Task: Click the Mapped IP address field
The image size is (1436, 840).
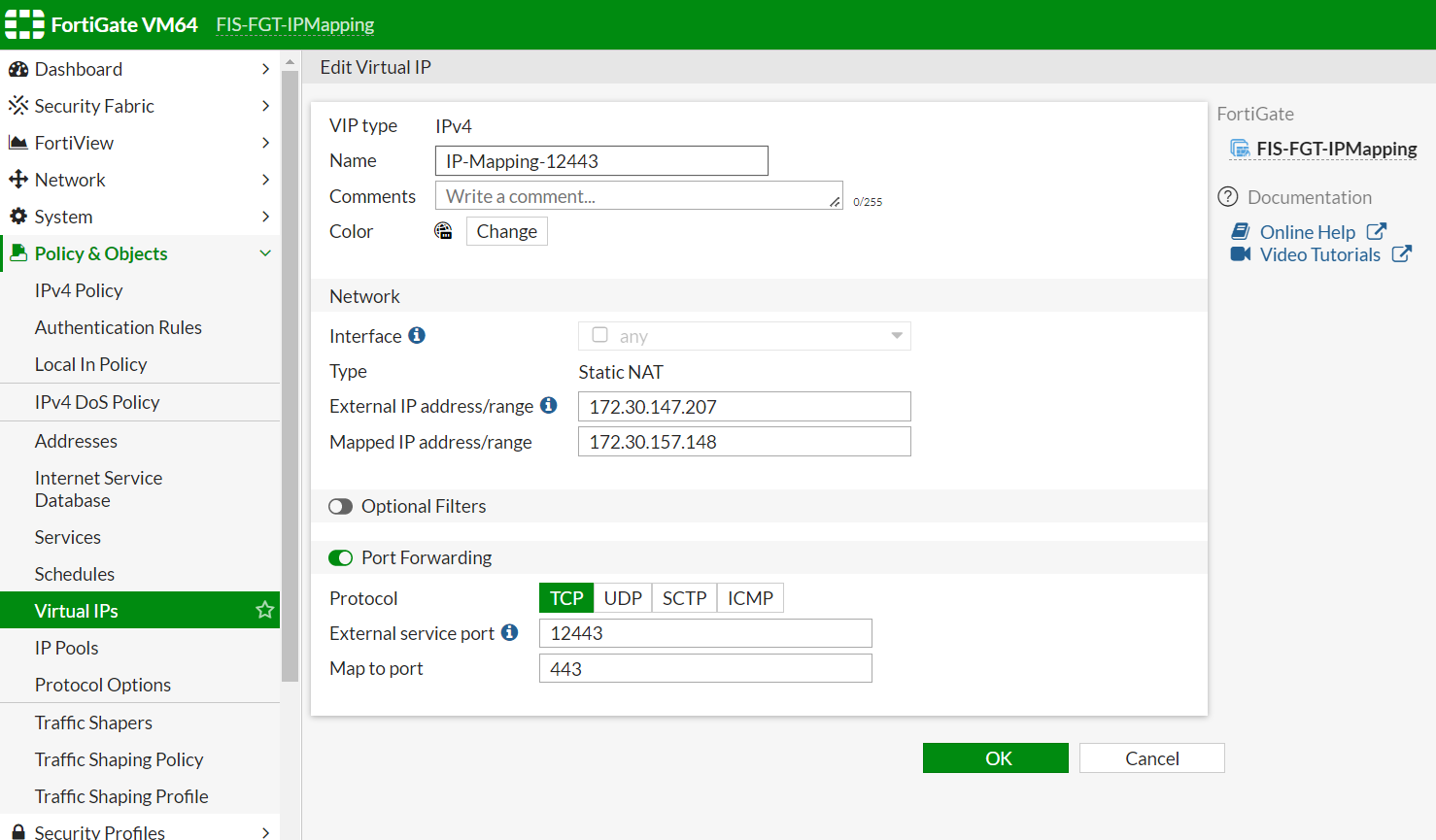Action: (744, 441)
